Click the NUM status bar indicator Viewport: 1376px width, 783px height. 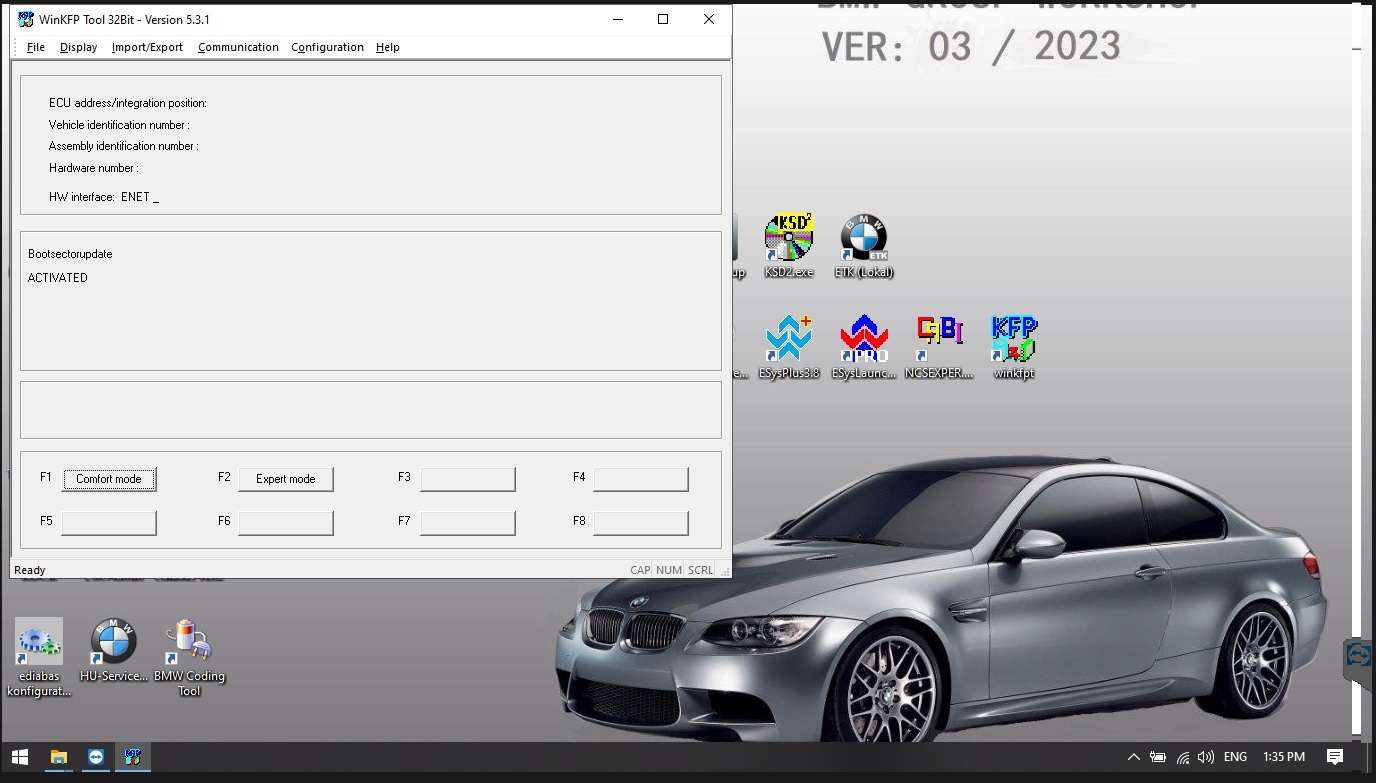tap(669, 570)
